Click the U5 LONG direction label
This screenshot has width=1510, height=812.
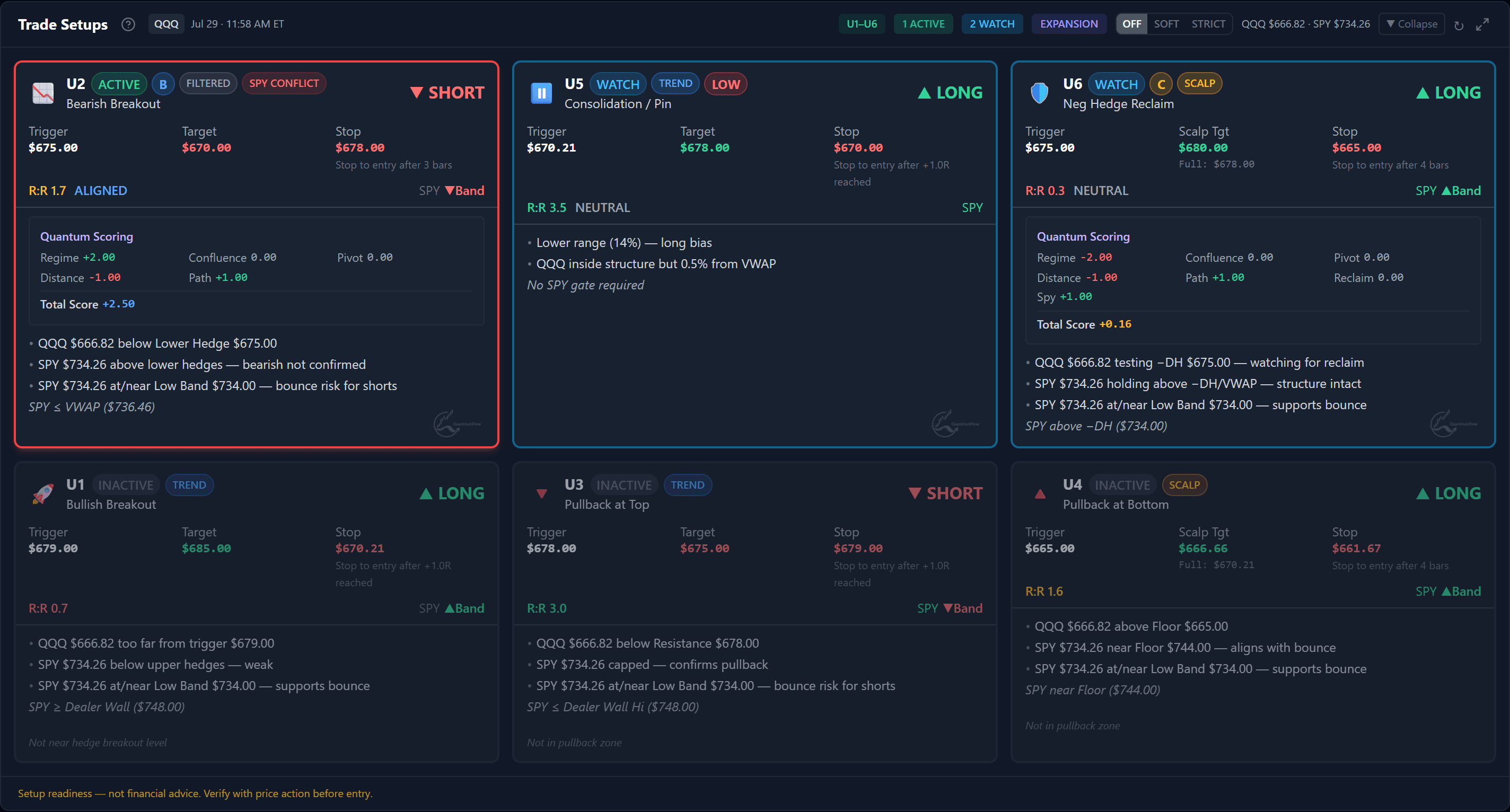tap(950, 93)
